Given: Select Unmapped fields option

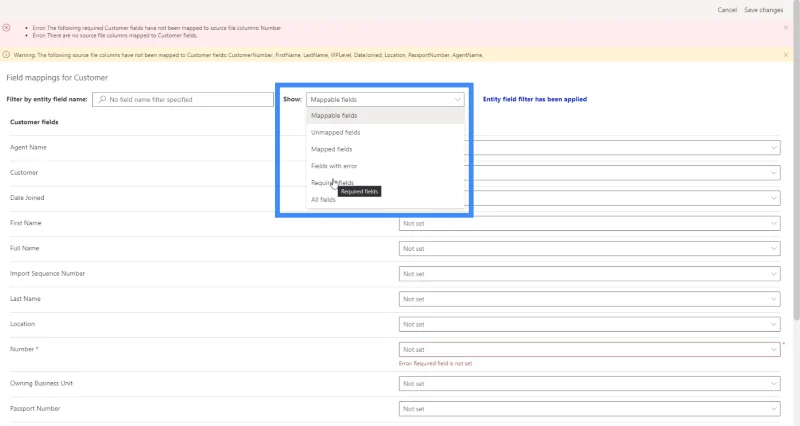Looking at the screenshot, I should click(x=385, y=132).
